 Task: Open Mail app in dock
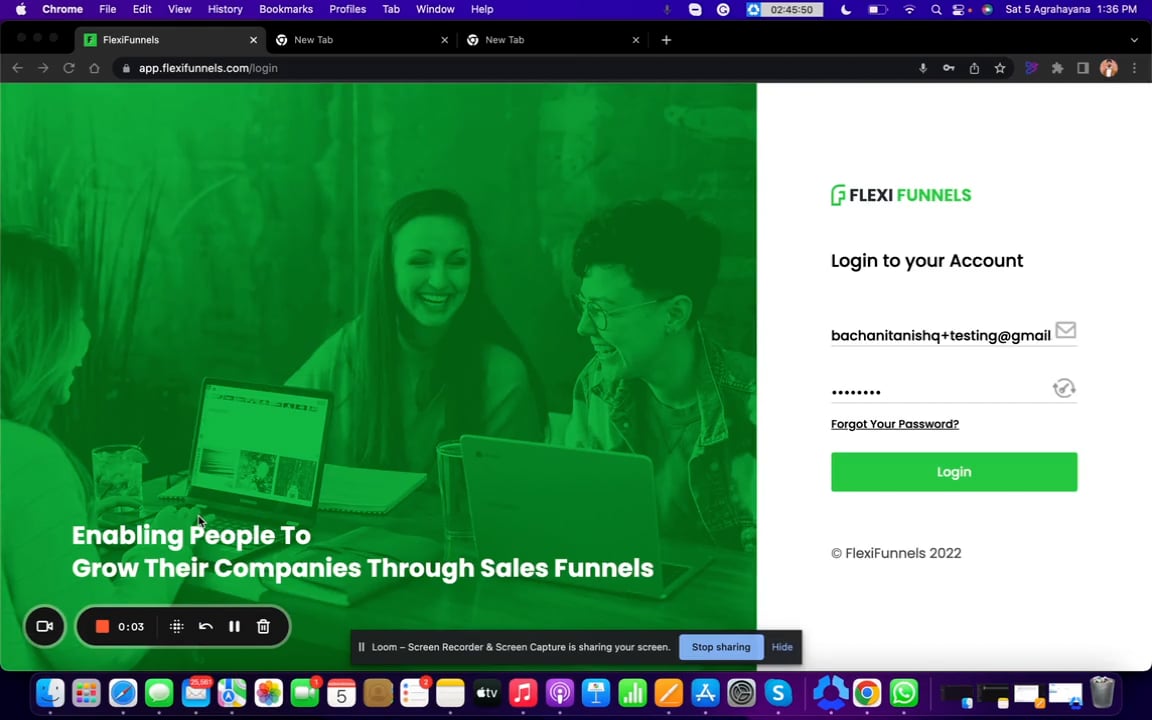point(195,693)
